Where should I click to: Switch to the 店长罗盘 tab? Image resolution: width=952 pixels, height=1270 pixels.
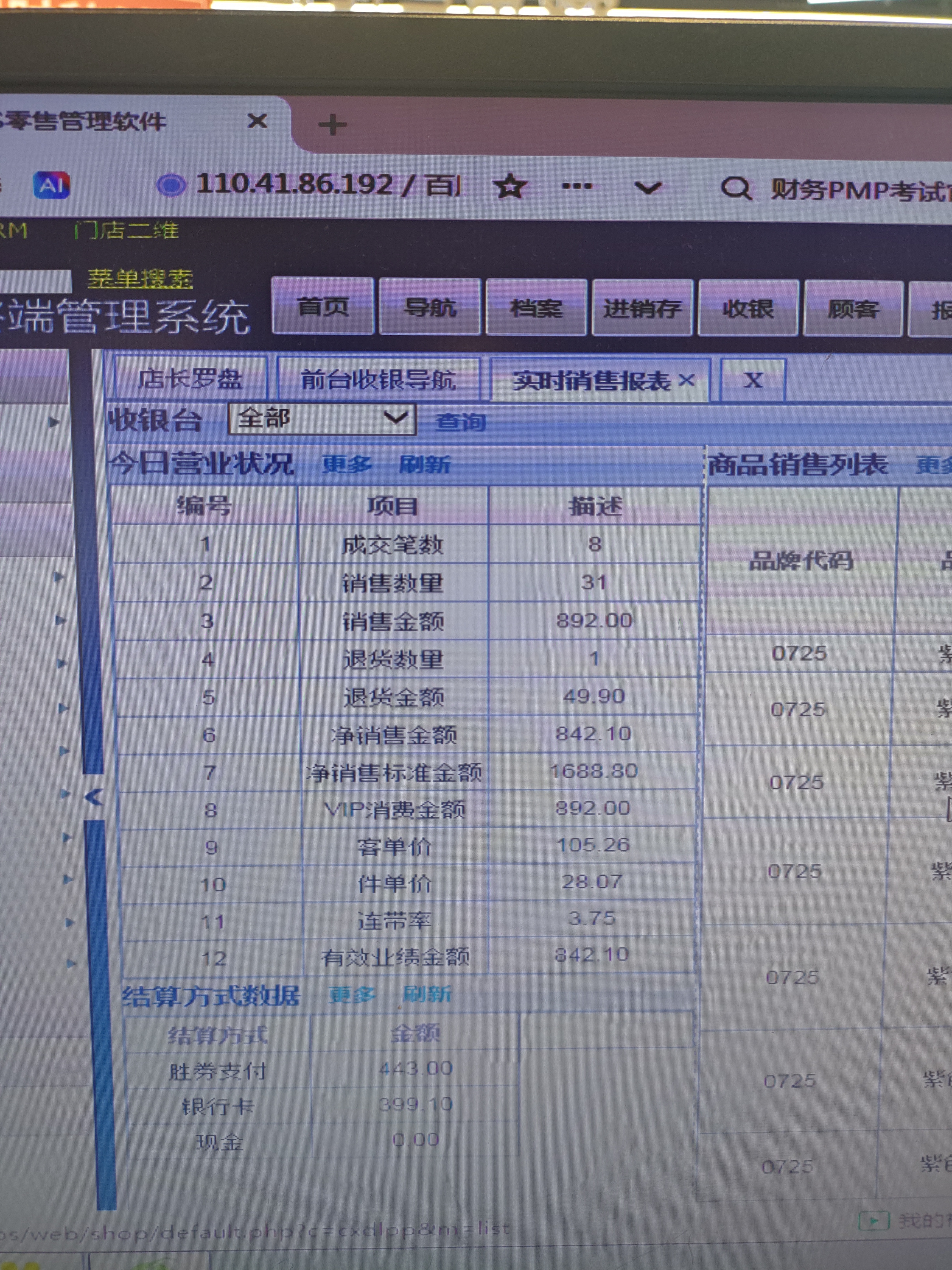pos(190,378)
